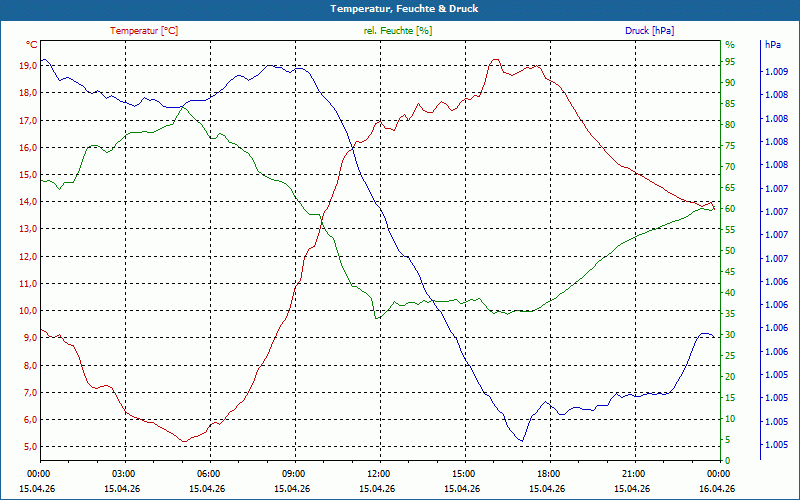
Task: Click the '16.04.26' date label
Action: tap(718, 488)
